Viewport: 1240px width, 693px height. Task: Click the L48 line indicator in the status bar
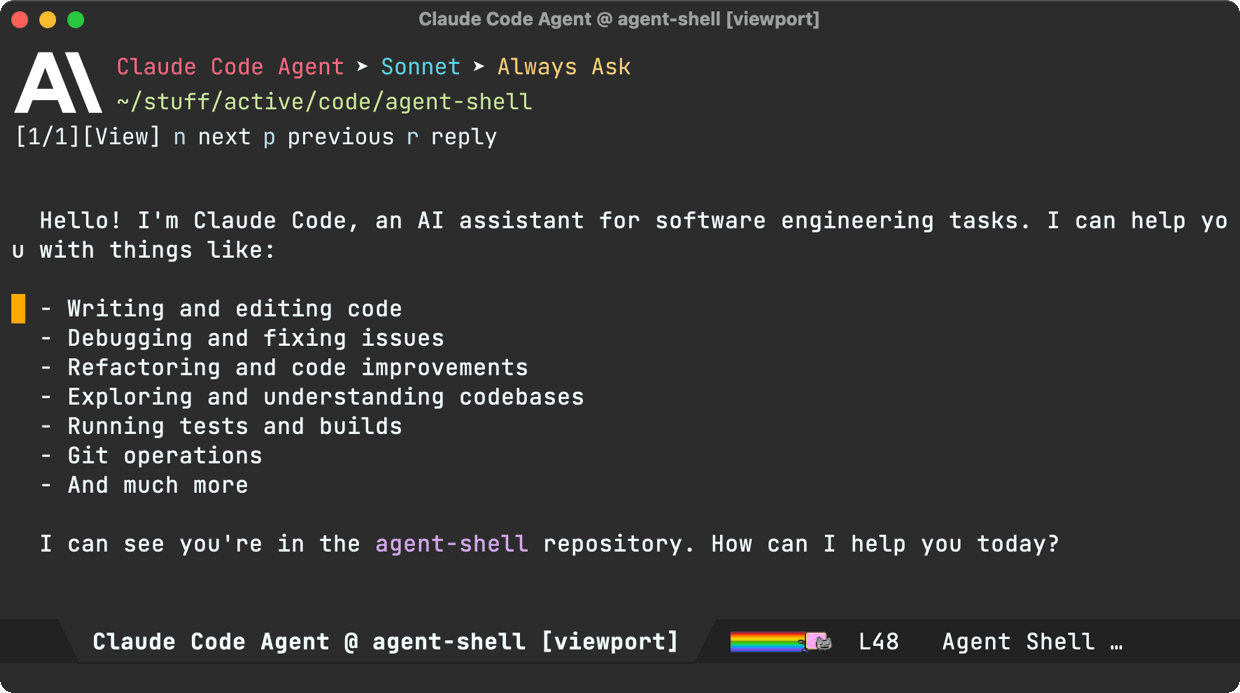click(879, 641)
